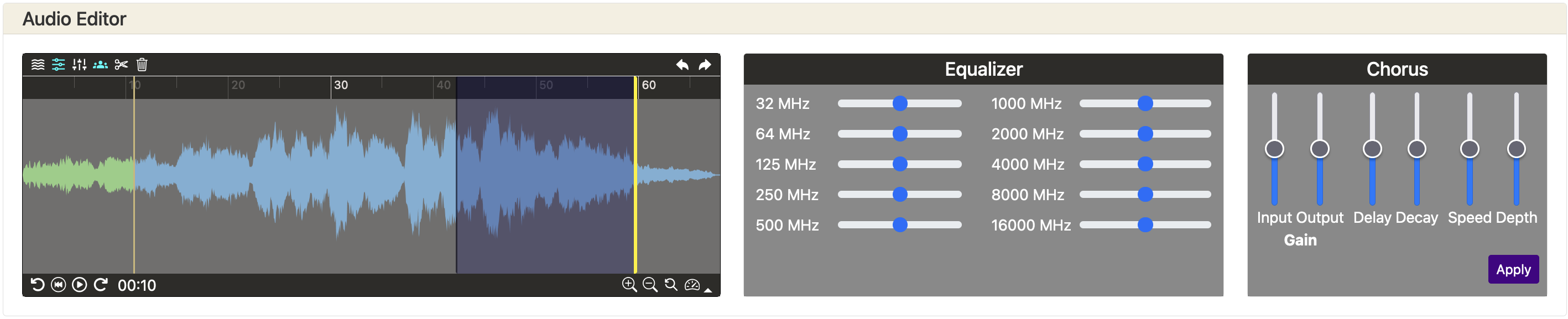The height and width of the screenshot is (319, 1568).
Task: Adjust the 4000 MHz equalizer slider
Action: coord(1145,164)
